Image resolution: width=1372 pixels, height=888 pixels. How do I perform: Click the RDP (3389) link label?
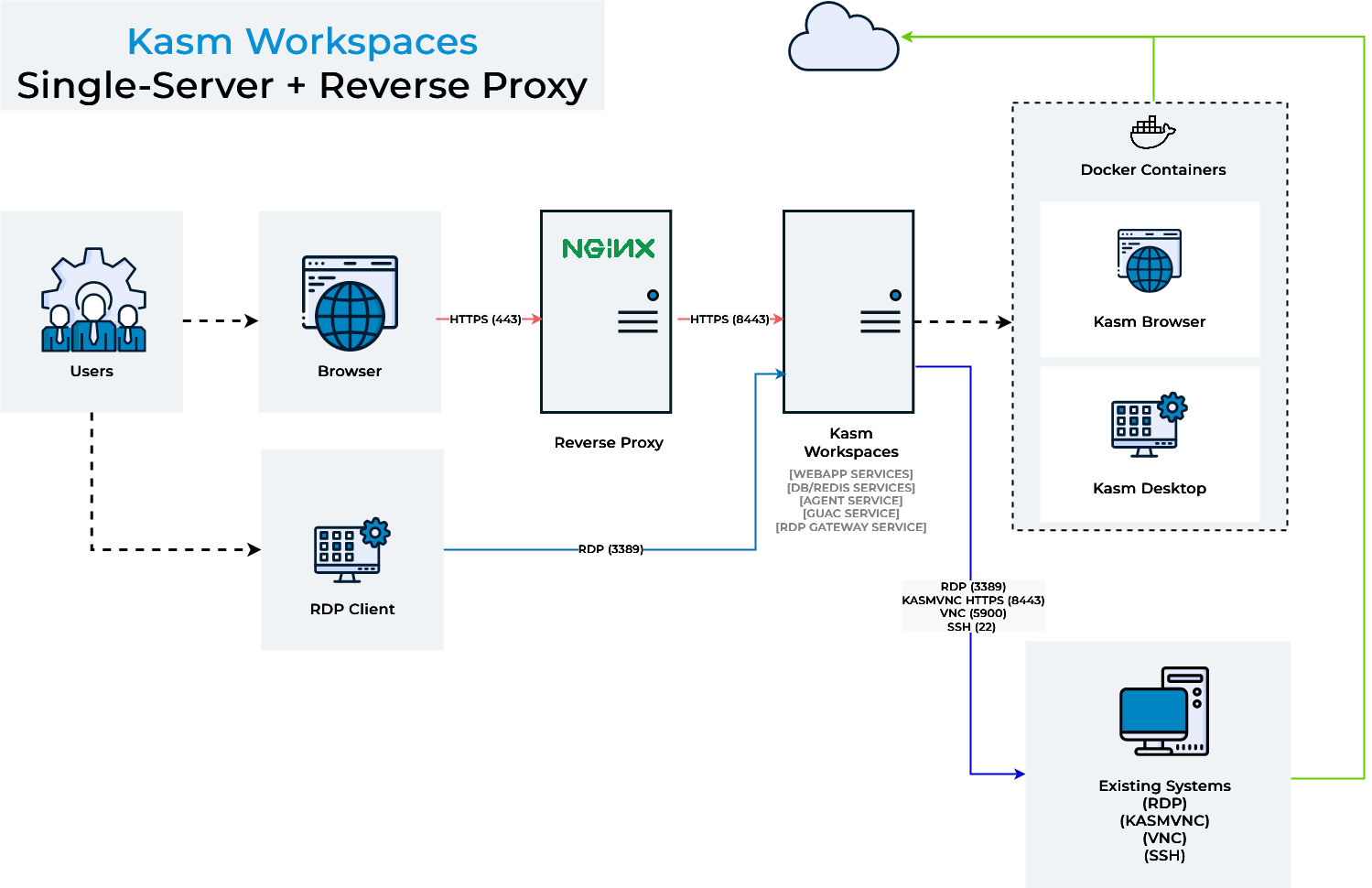click(x=610, y=549)
